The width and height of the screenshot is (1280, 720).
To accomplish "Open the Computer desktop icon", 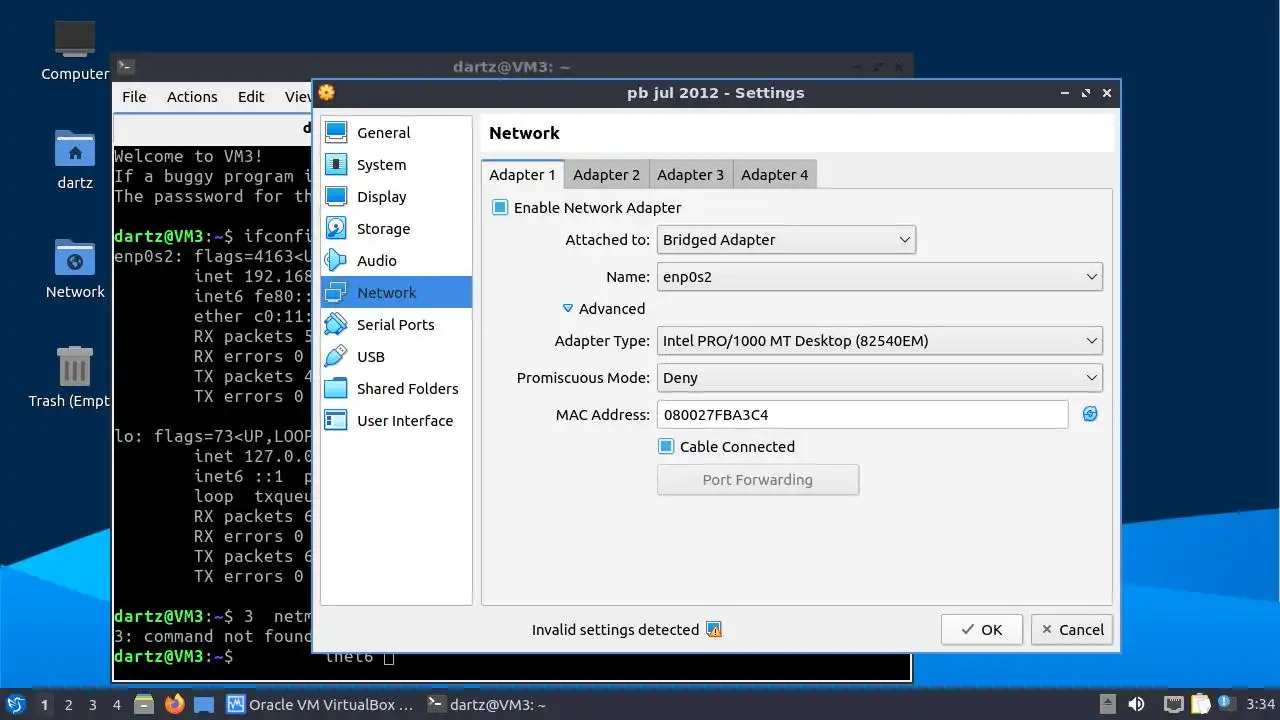I will click(x=75, y=50).
